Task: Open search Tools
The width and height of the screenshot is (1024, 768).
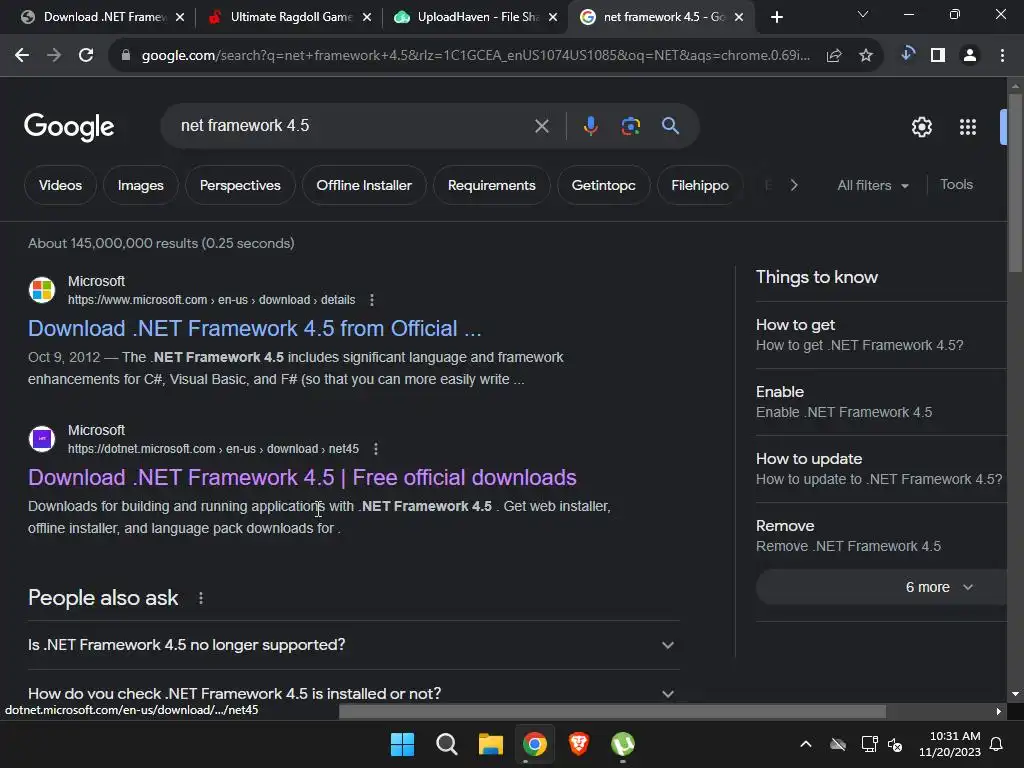Action: click(956, 185)
